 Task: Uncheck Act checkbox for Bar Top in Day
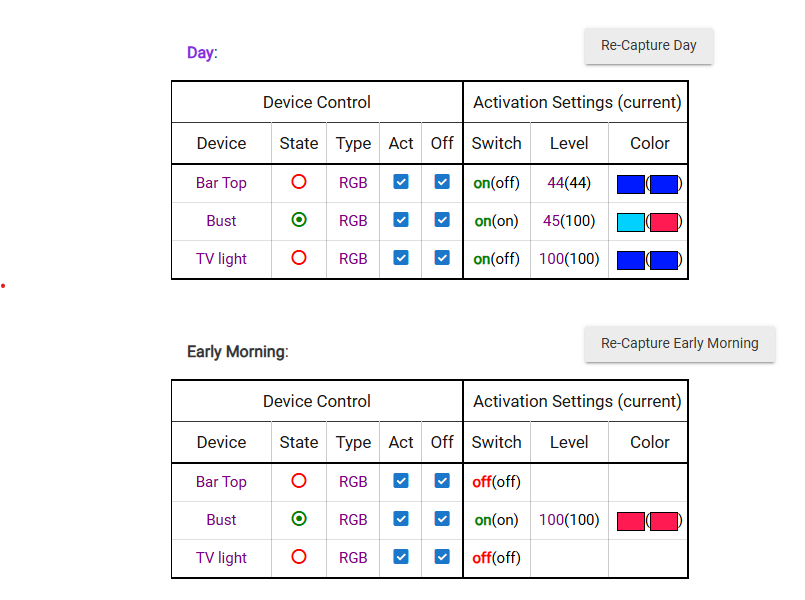point(401,182)
